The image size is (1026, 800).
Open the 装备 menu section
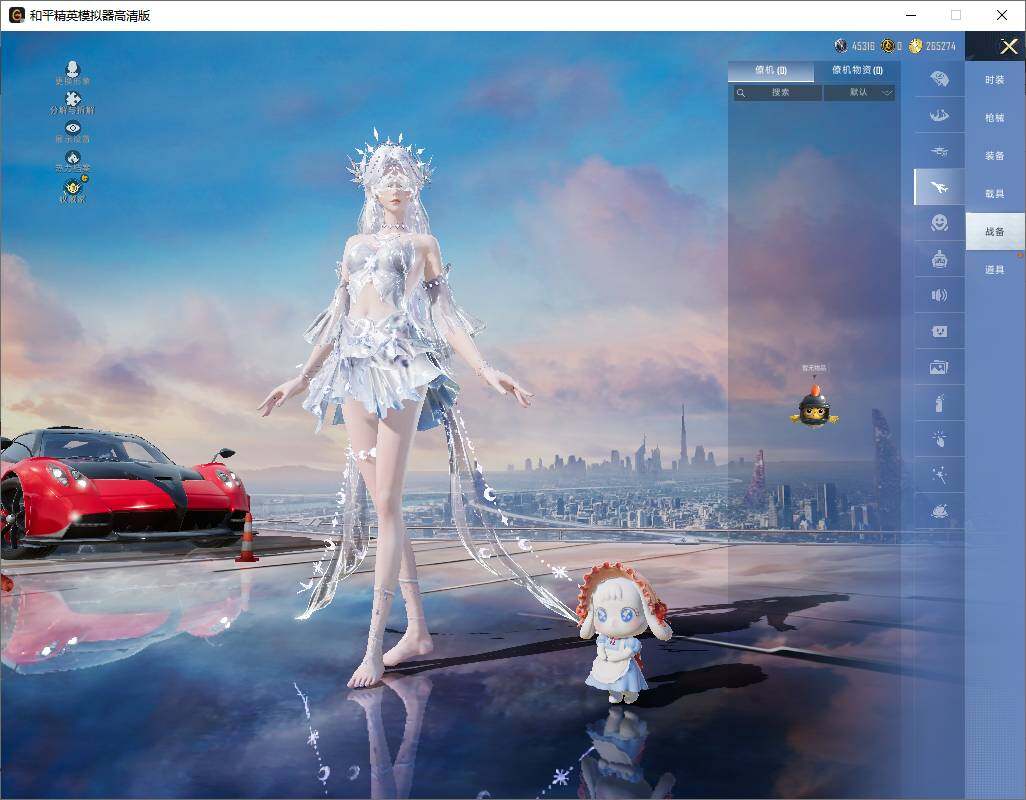(x=995, y=156)
